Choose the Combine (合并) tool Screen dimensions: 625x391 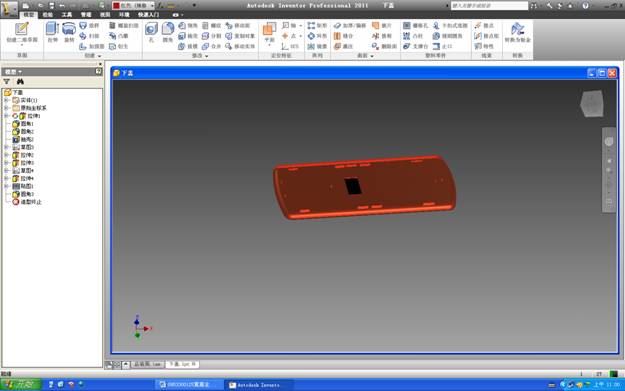click(x=211, y=46)
